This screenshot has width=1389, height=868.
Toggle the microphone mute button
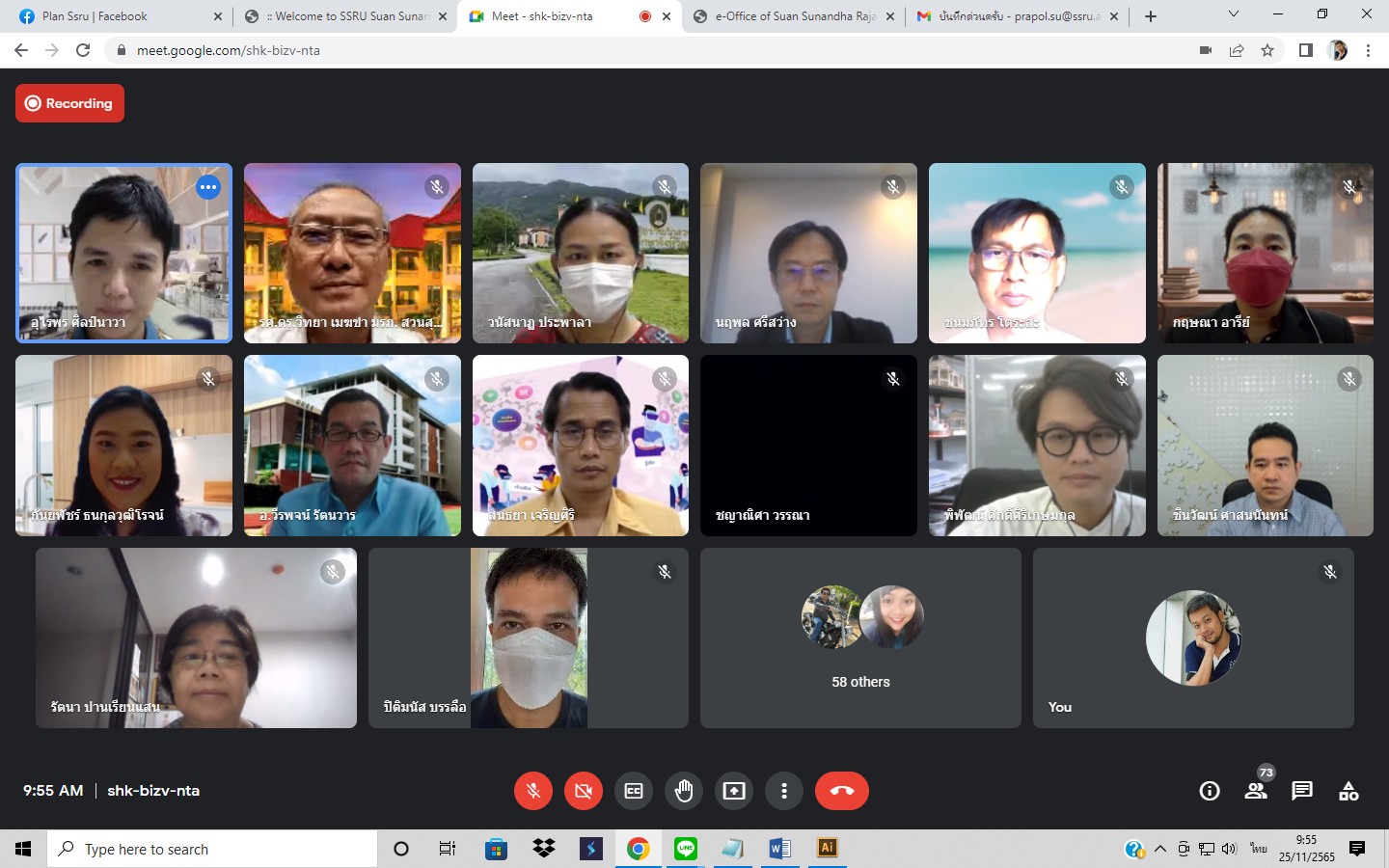point(533,791)
